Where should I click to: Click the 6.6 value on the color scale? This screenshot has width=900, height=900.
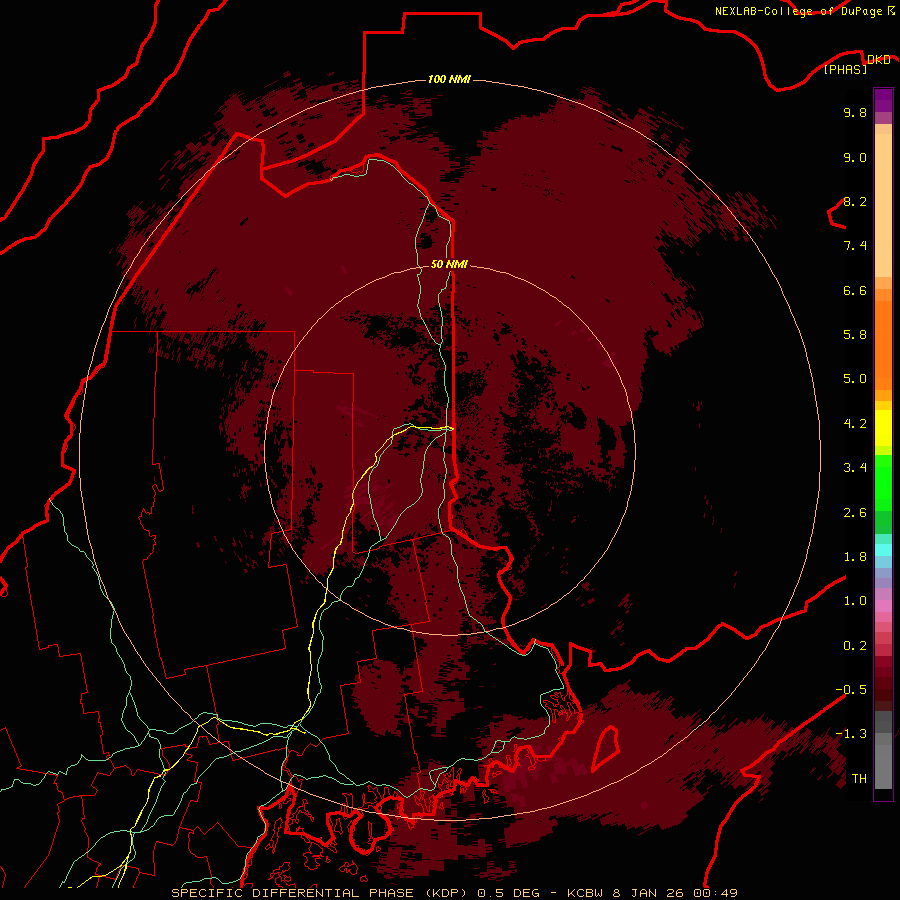click(855, 290)
